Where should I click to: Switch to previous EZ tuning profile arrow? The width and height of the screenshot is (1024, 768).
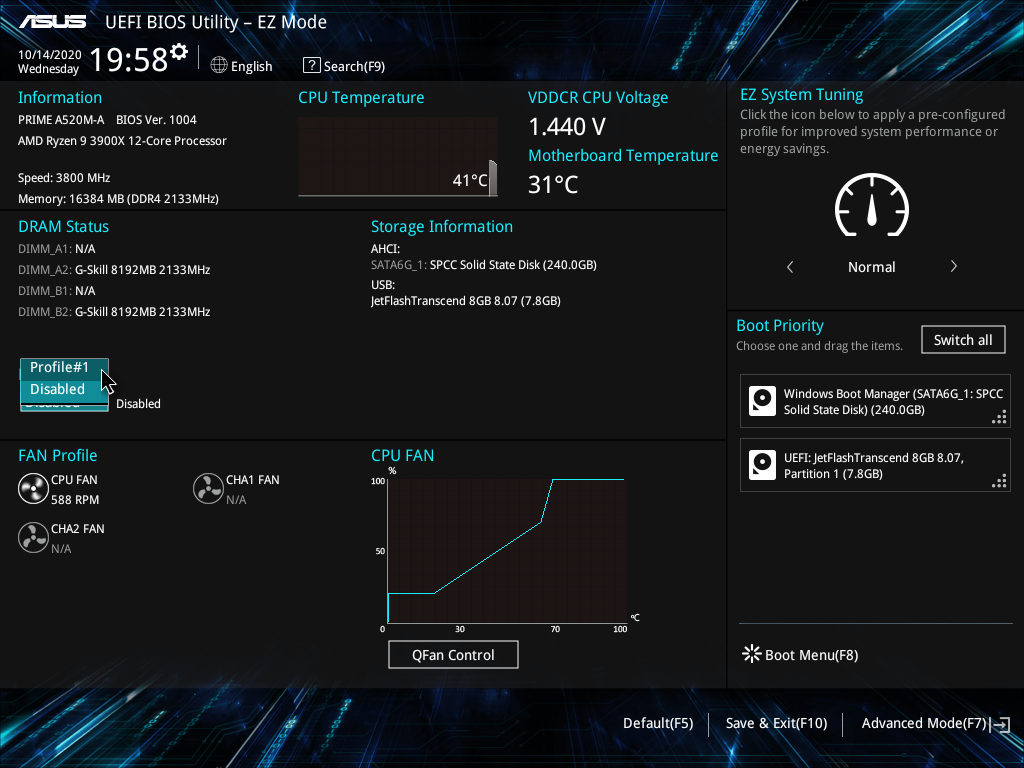(x=790, y=266)
